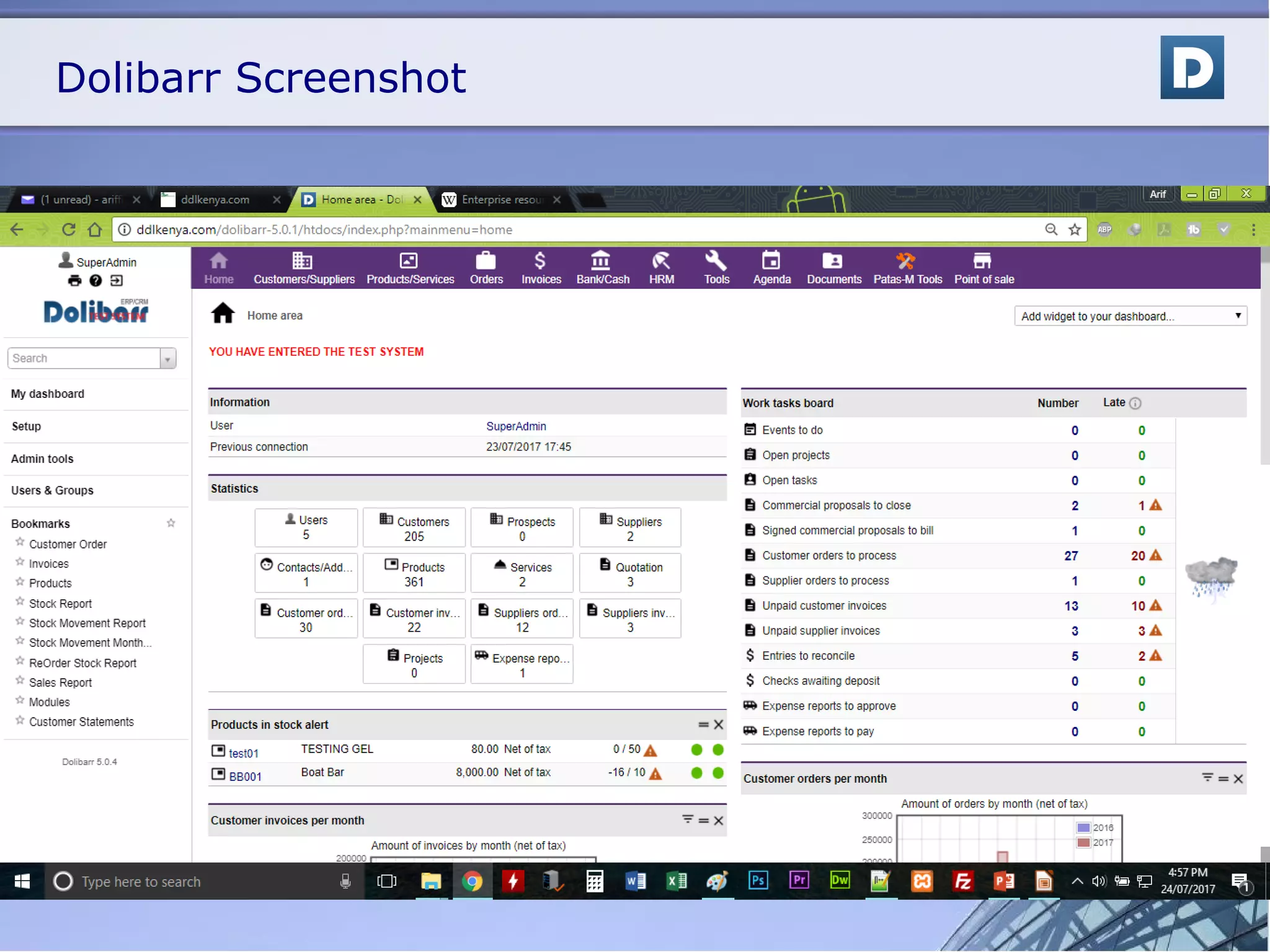Click the help question mark icon
This screenshot has width=1270, height=952.
[95, 281]
